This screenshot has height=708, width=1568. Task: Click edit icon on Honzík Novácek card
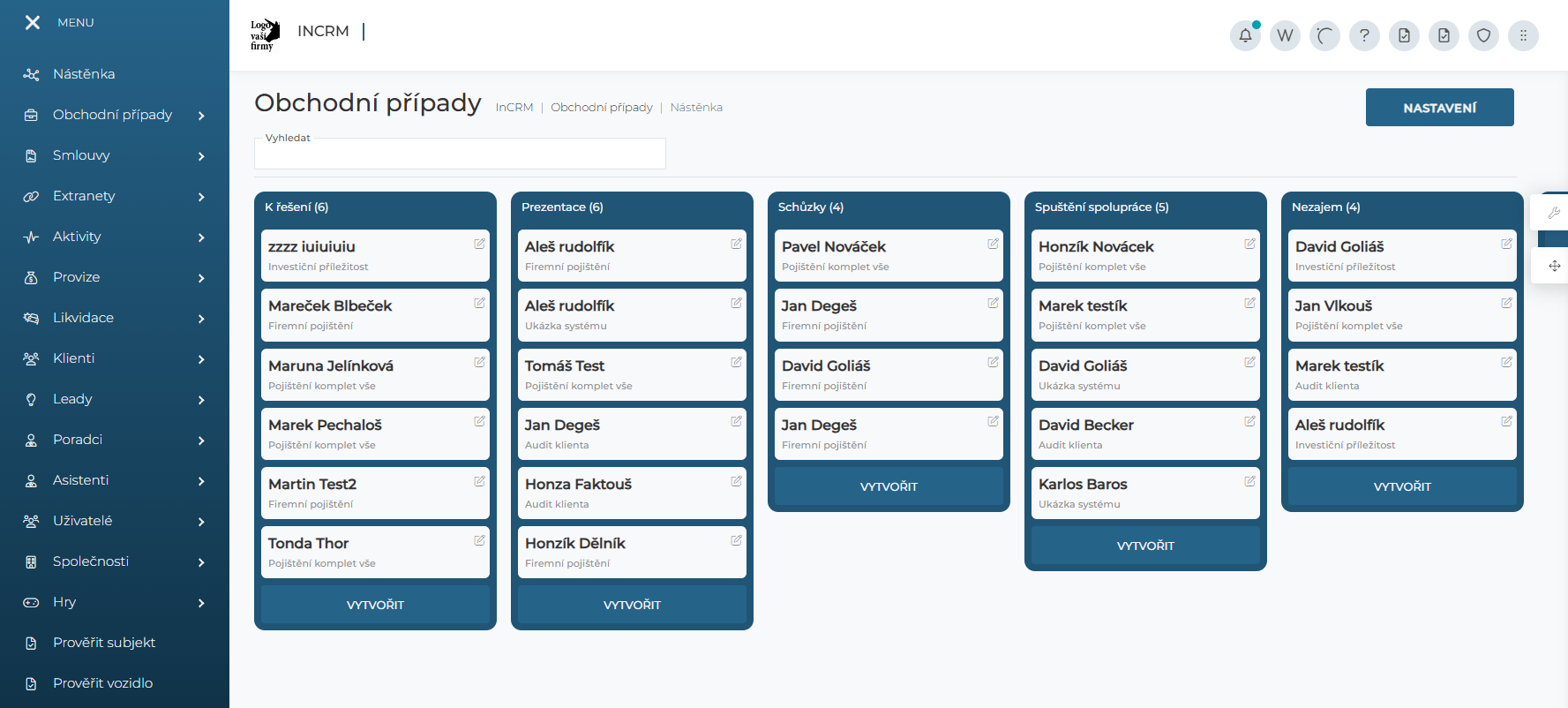1249,244
